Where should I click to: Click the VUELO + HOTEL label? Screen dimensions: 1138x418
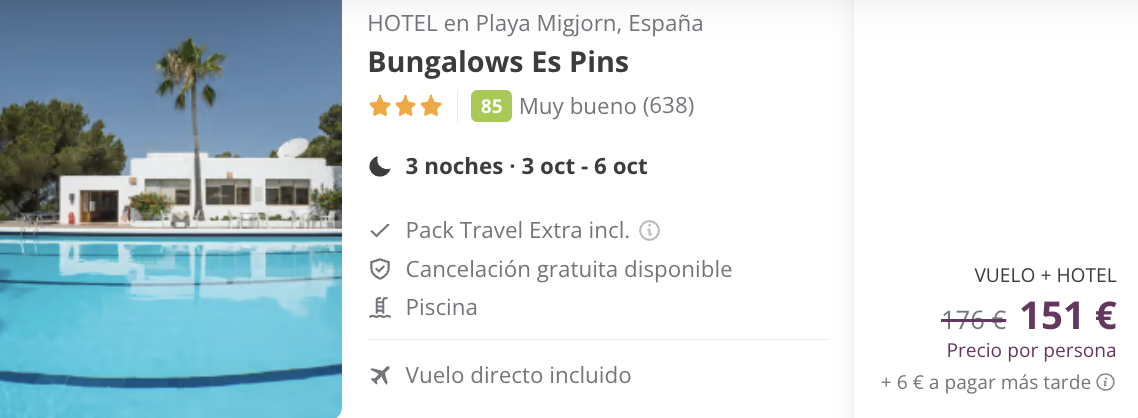pyautogui.click(x=1045, y=276)
